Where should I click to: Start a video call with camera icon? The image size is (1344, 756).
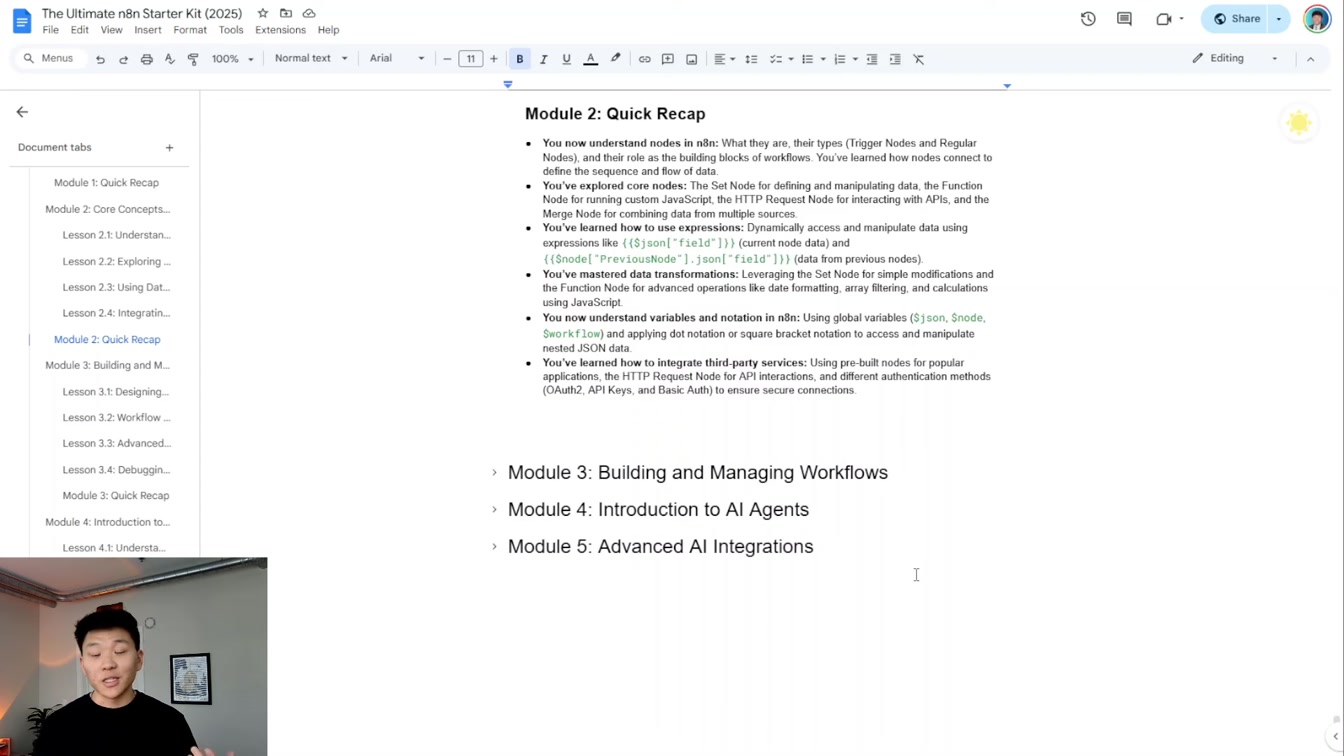click(x=1164, y=18)
